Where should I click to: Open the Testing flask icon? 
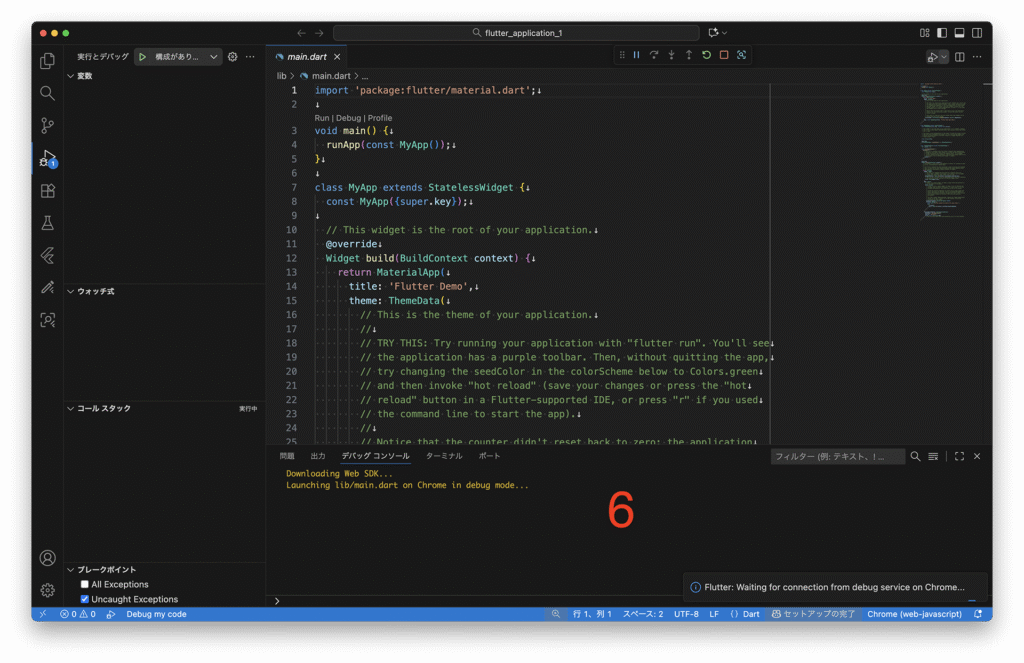tap(47, 223)
